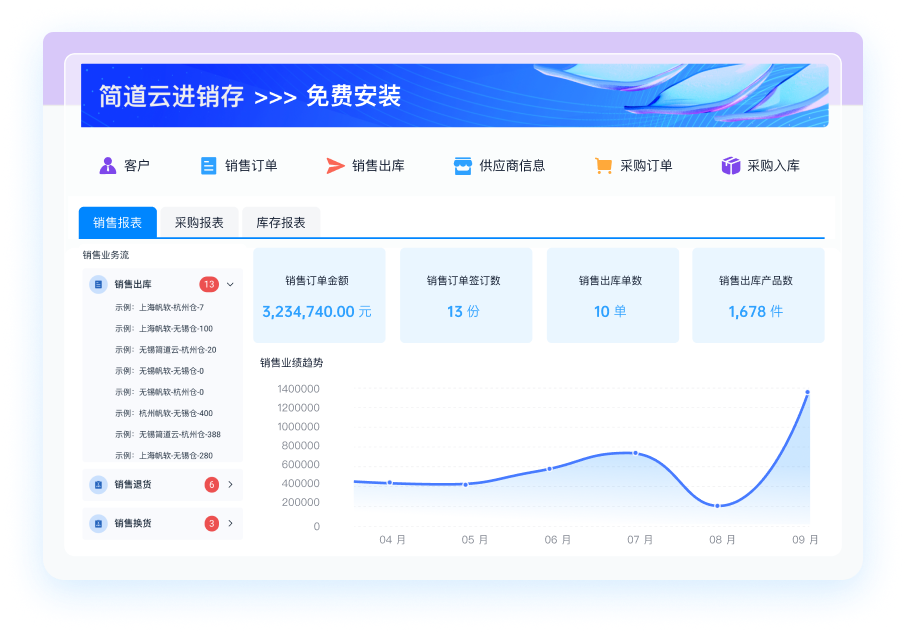Click the round icon beside 销售退货
This screenshot has height=633, width=906.
[98, 485]
